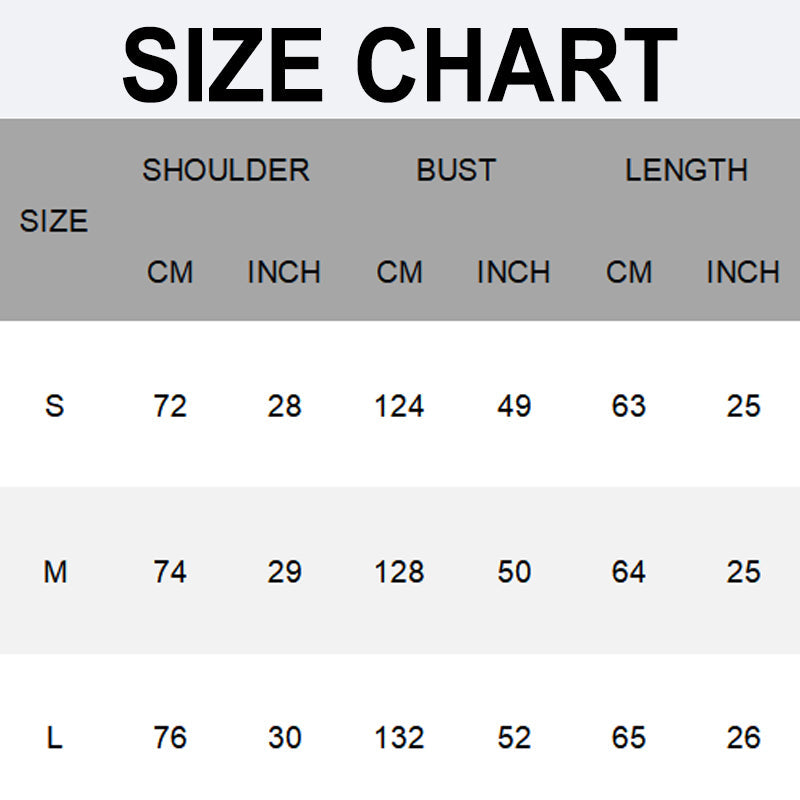Select the S size row label
800x800 pixels.
click(x=55, y=406)
